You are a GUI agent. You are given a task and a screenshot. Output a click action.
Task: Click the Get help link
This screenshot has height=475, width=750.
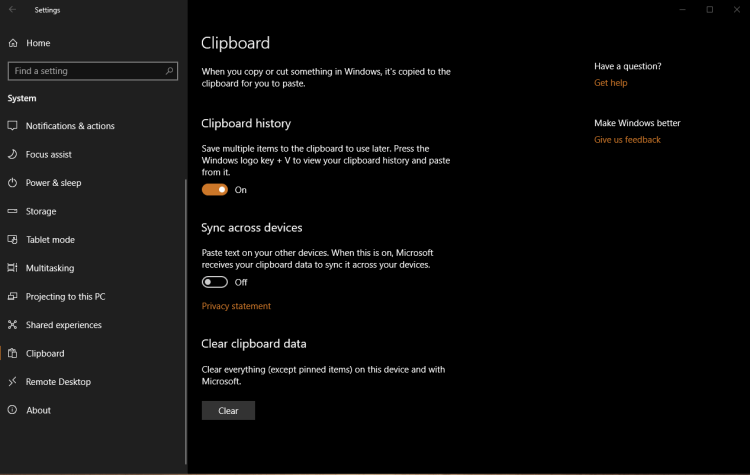pyautogui.click(x=610, y=83)
